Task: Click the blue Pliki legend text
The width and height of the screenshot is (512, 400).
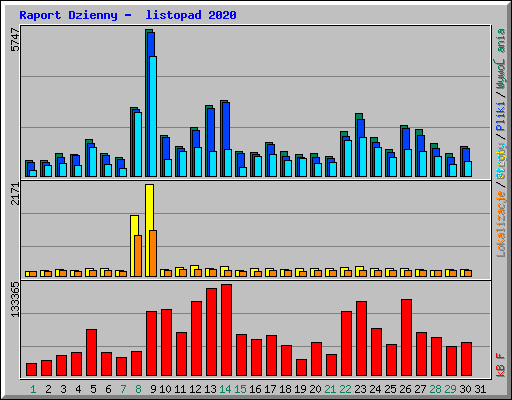Action: coord(501,116)
